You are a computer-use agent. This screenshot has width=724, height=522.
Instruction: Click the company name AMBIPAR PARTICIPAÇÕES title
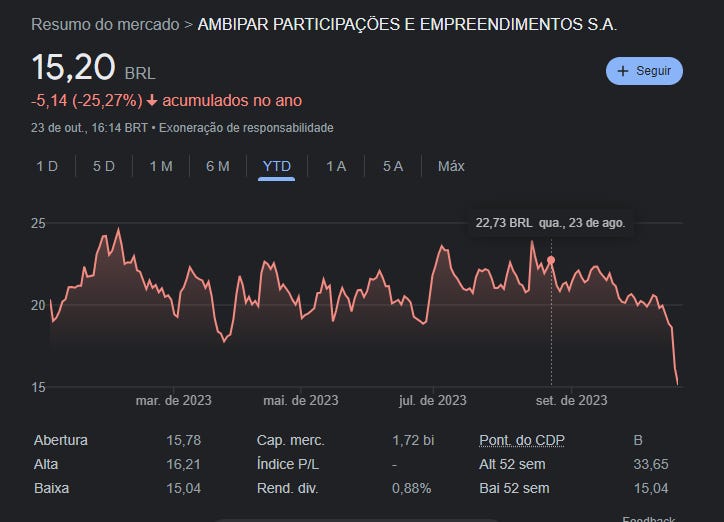pos(407,24)
